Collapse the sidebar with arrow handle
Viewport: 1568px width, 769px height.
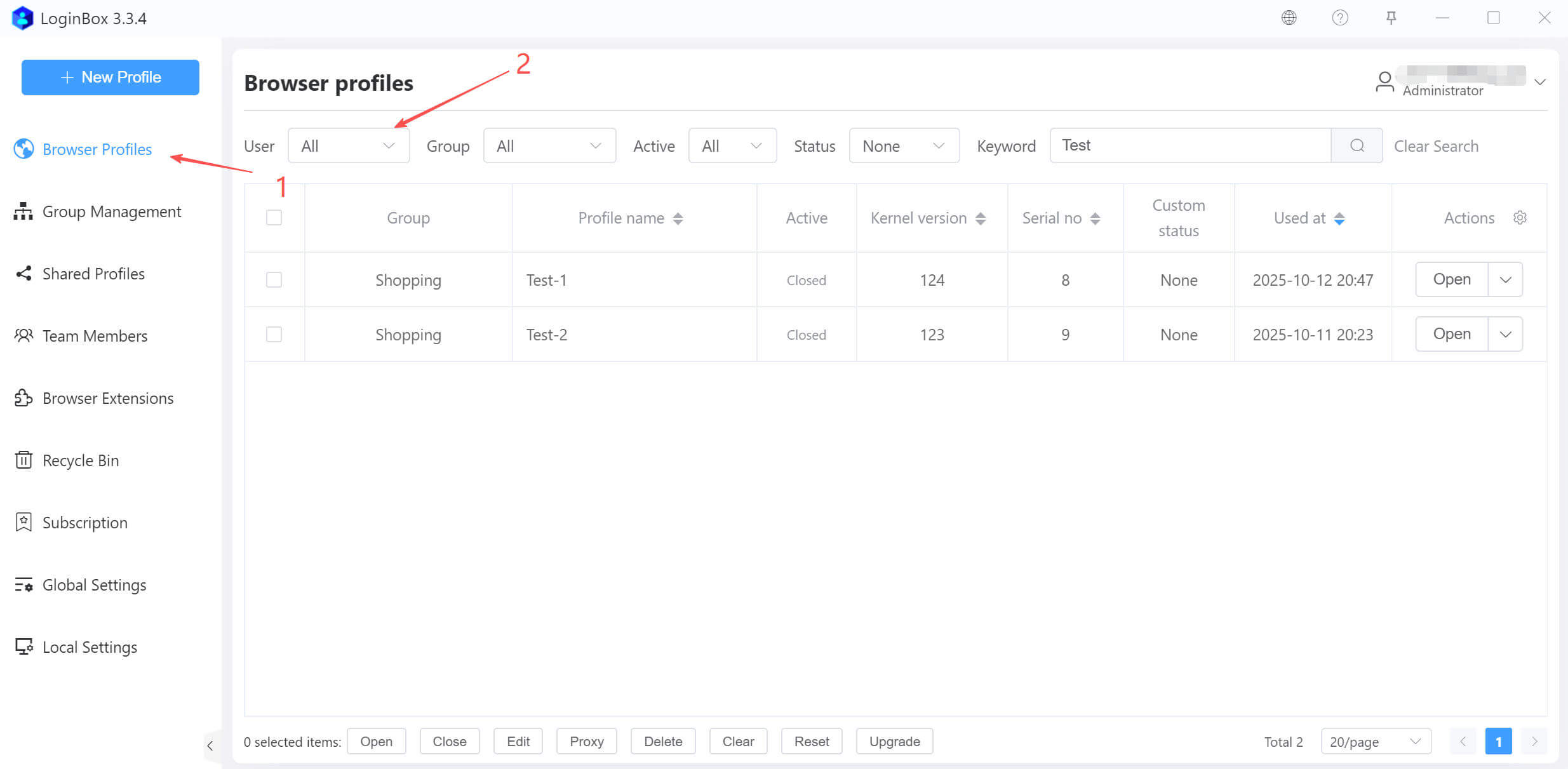(x=210, y=746)
